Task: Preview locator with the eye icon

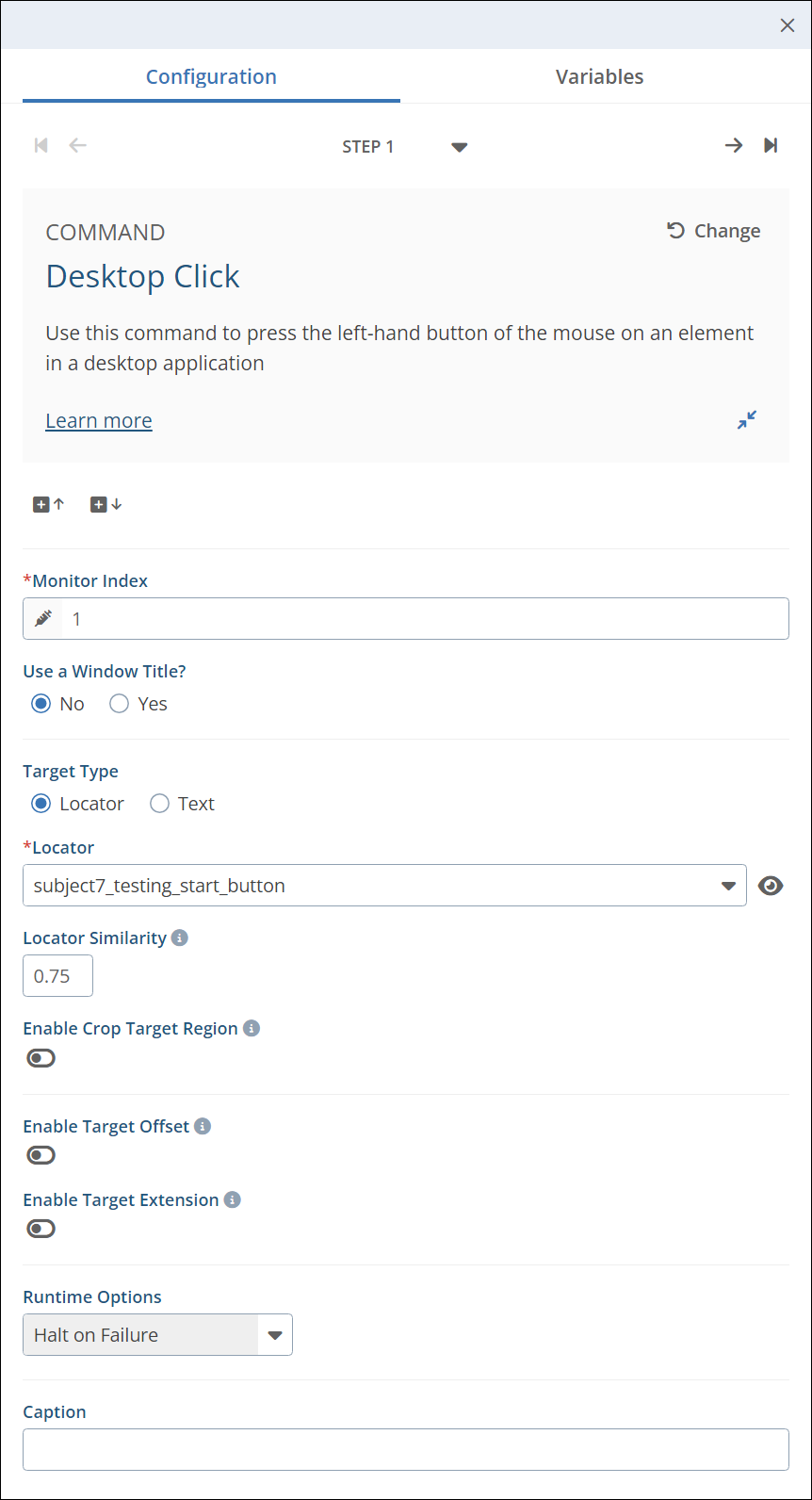Action: coord(771,886)
